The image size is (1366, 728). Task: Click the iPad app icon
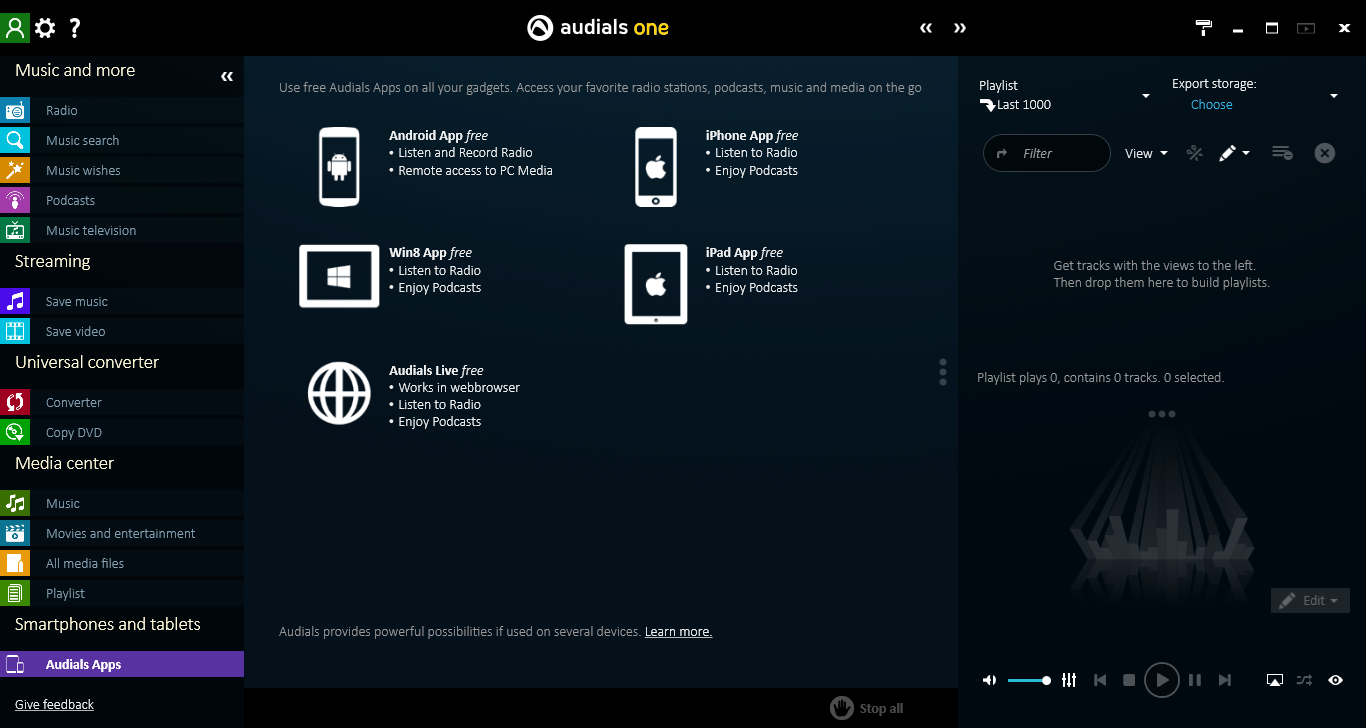pos(656,284)
